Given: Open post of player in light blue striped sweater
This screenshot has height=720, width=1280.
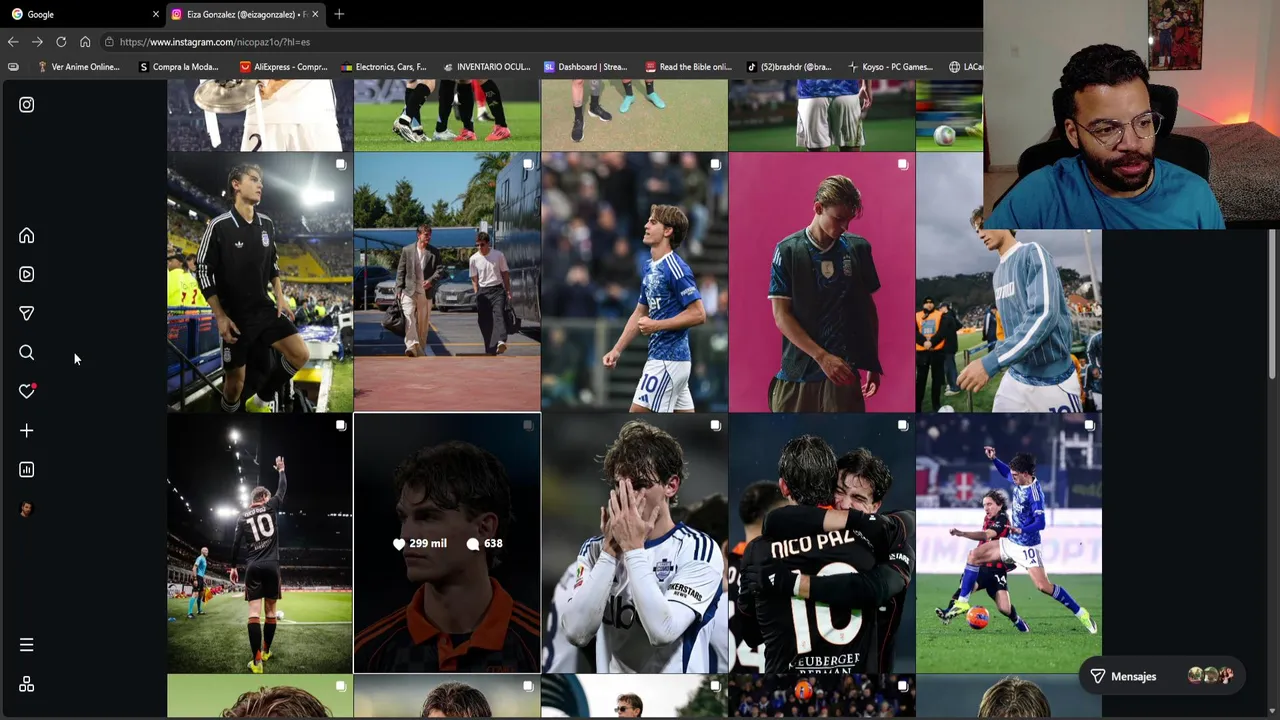Looking at the screenshot, I should point(1009,320).
